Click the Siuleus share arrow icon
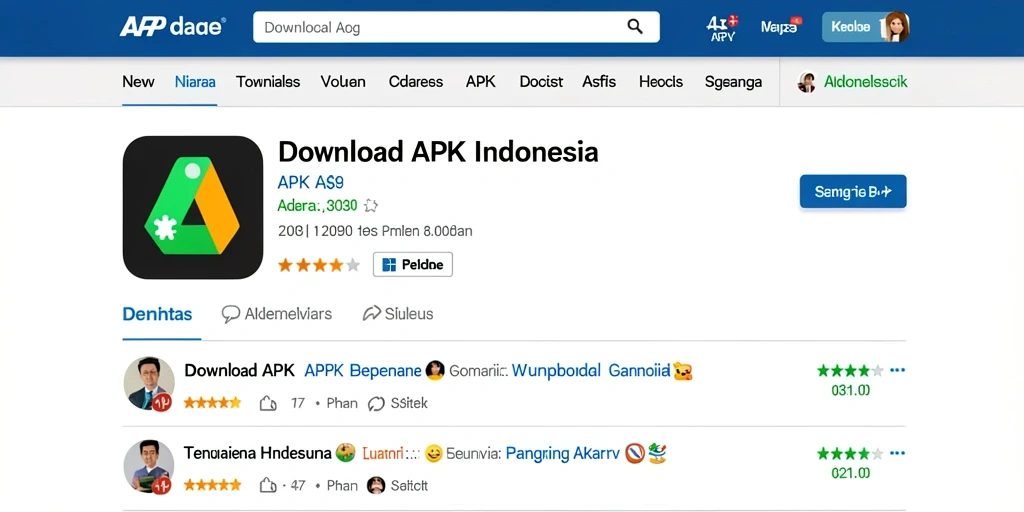1024x512 pixels. pos(372,314)
